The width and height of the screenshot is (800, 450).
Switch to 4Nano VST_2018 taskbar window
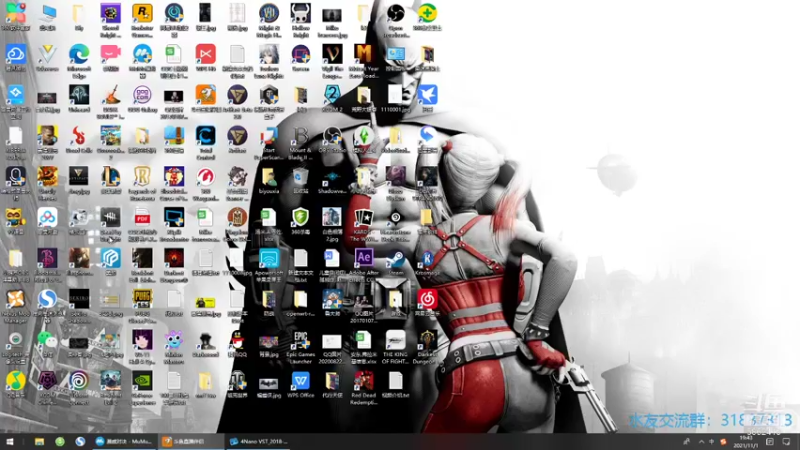pyautogui.click(x=258, y=441)
